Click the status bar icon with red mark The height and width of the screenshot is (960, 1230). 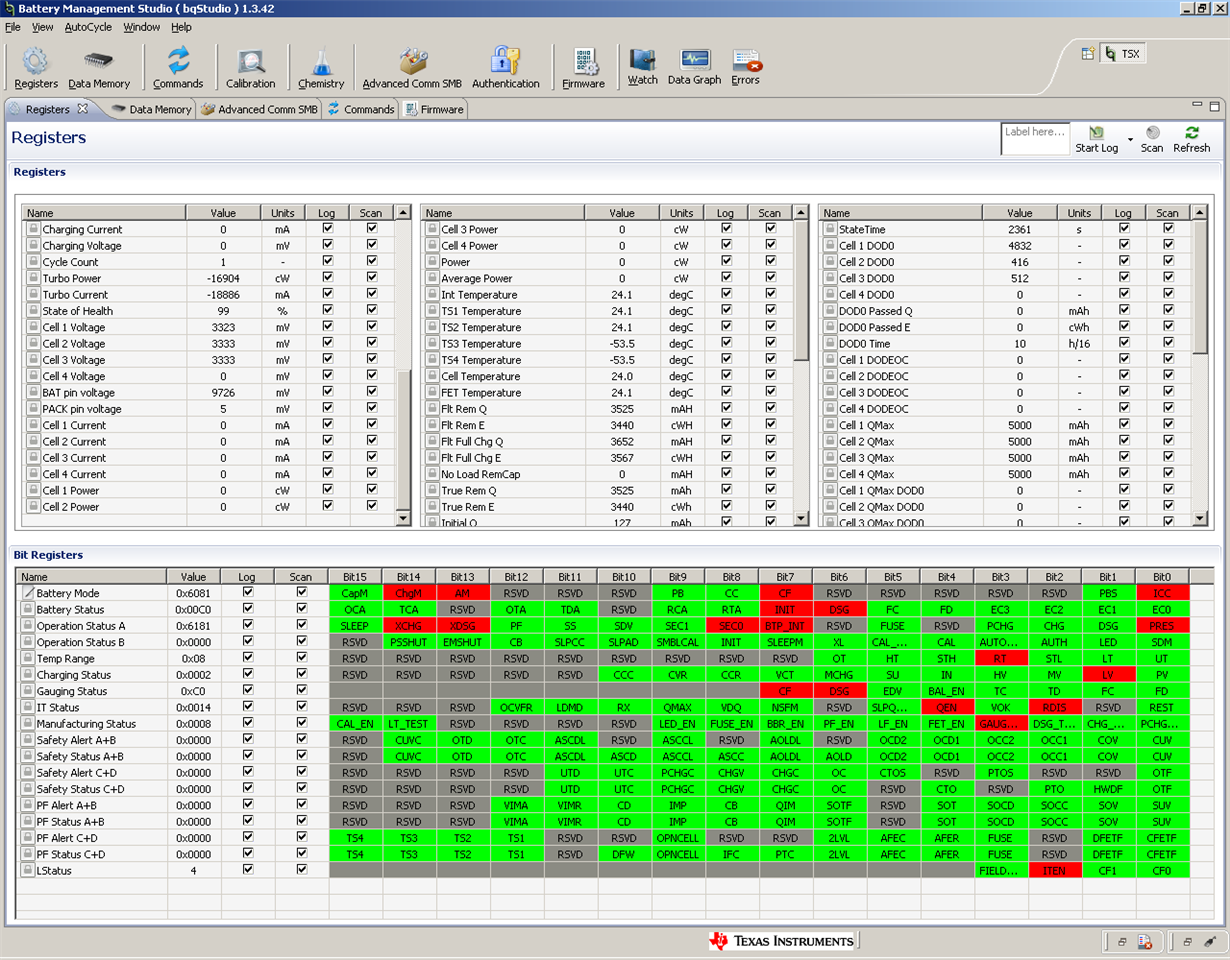point(1144,941)
